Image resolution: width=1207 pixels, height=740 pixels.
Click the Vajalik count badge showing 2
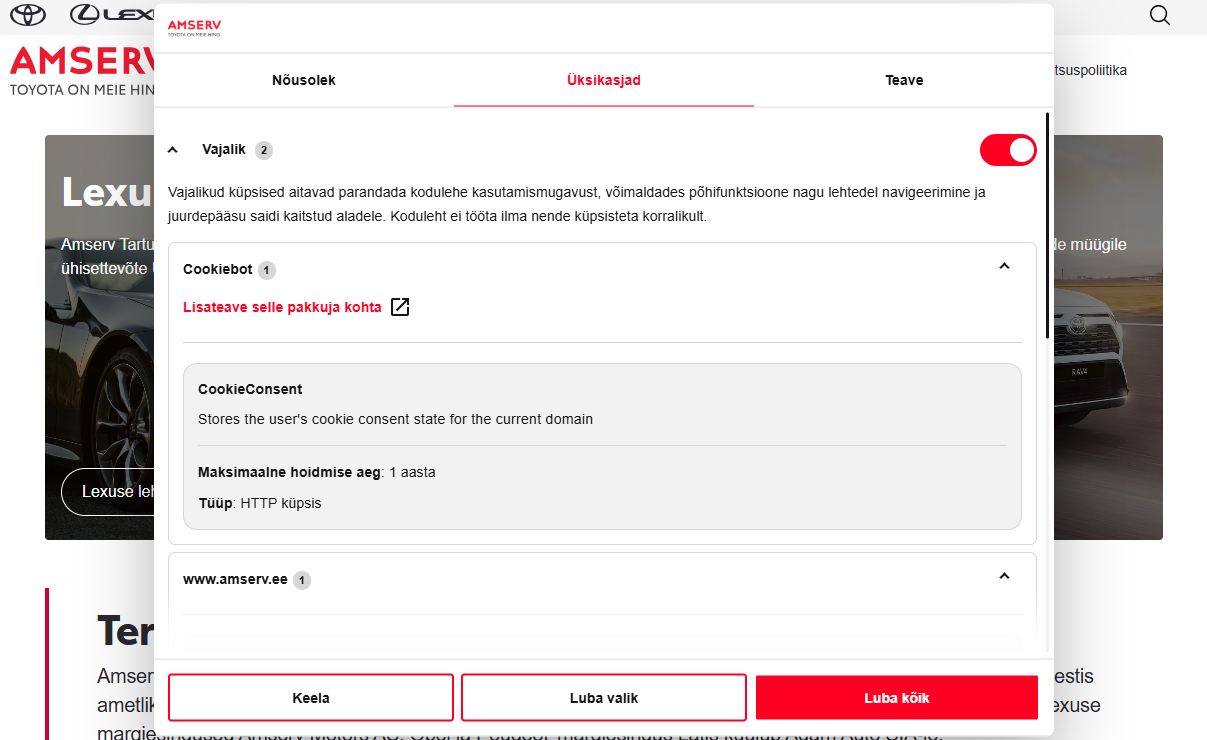pos(263,150)
